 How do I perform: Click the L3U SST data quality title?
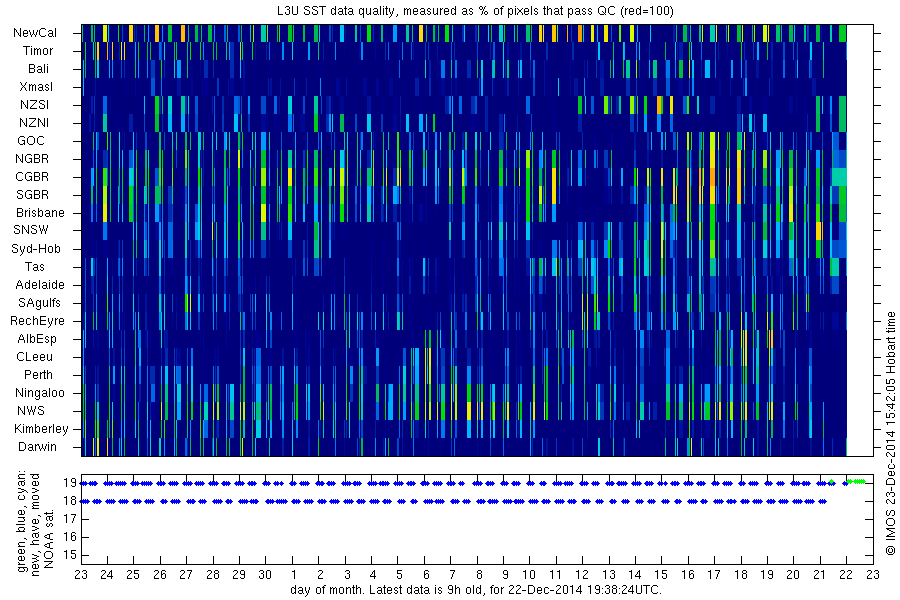[475, 11]
